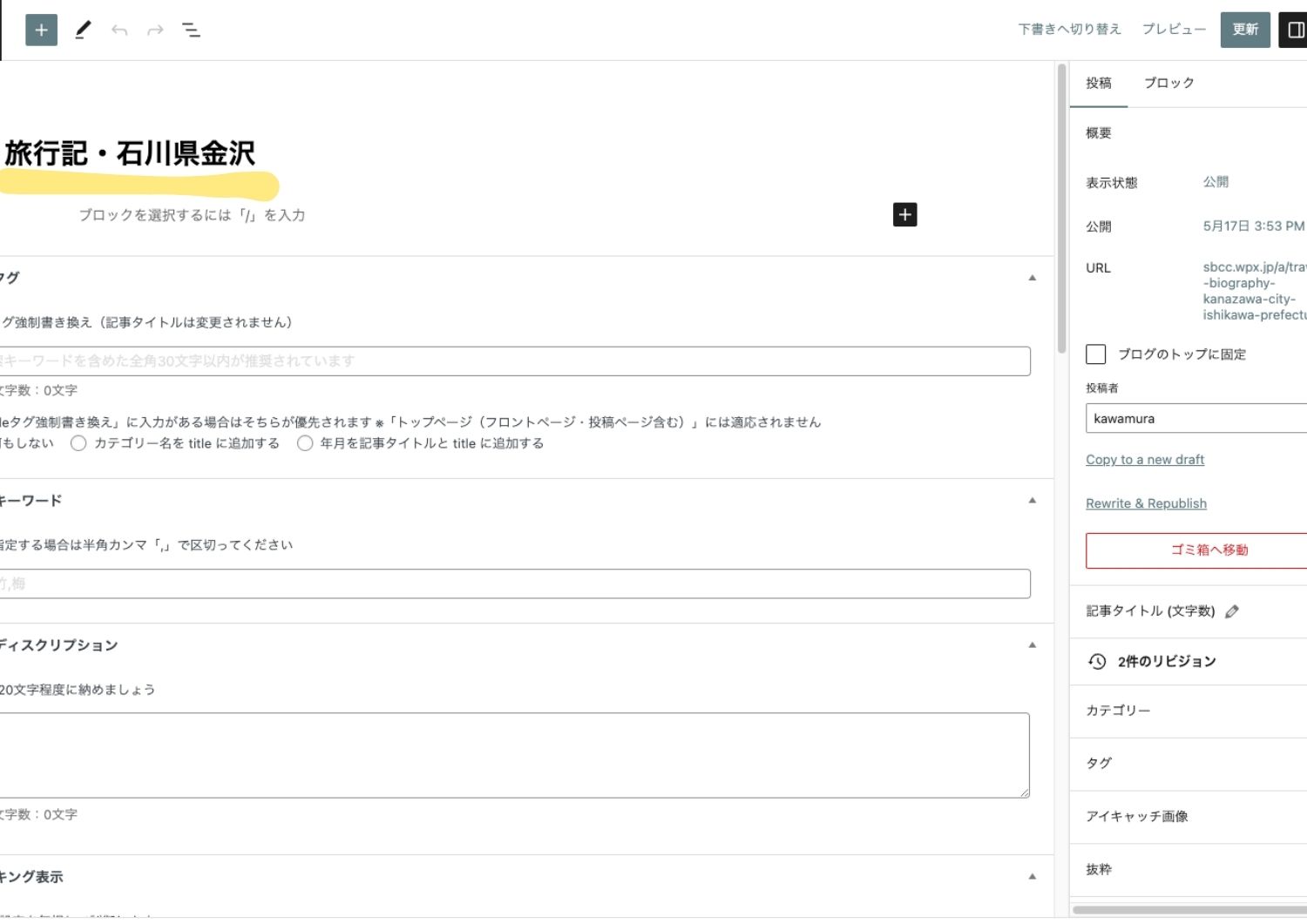Toggle the settings sidebar panel icon
Image resolution: width=1307 pixels, height=924 pixels.
(1295, 30)
